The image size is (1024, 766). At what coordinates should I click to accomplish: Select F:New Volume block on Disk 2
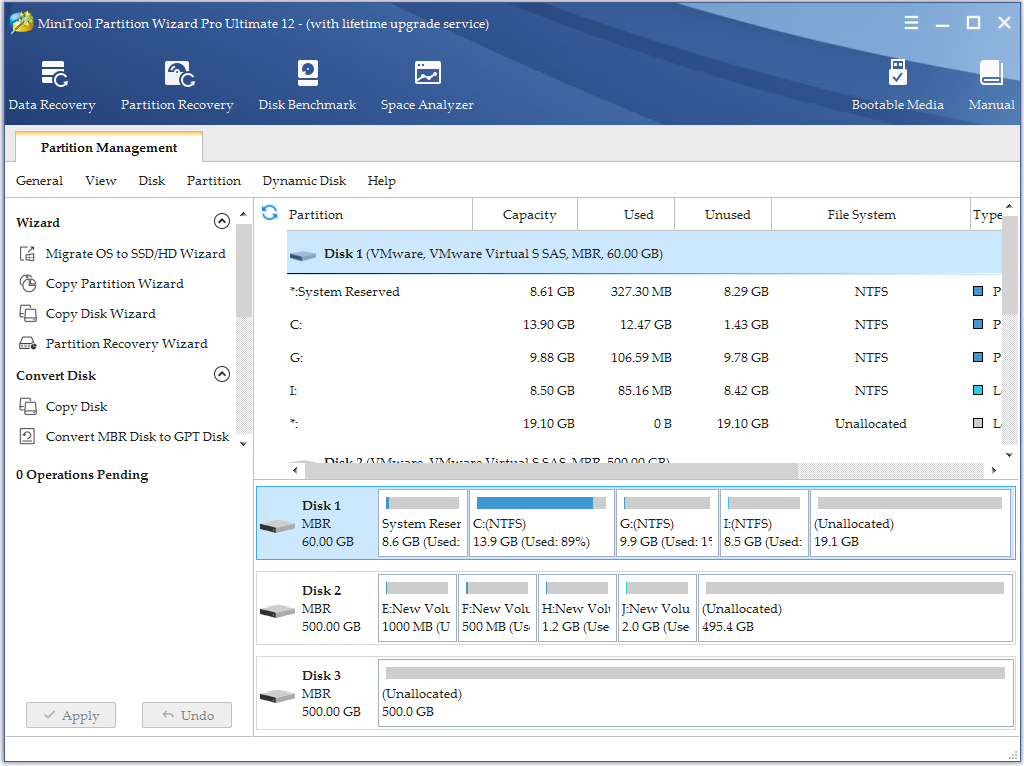[497, 608]
